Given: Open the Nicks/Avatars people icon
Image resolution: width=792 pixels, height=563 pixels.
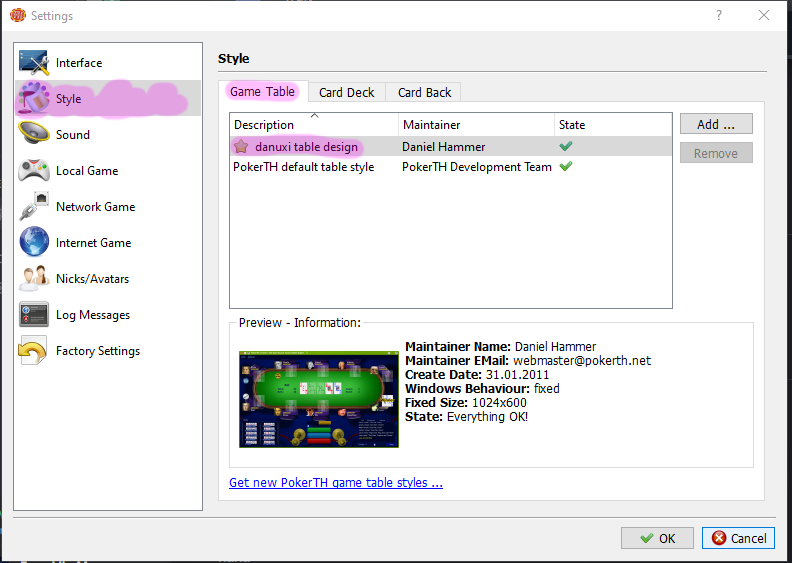Looking at the screenshot, I should point(34,279).
